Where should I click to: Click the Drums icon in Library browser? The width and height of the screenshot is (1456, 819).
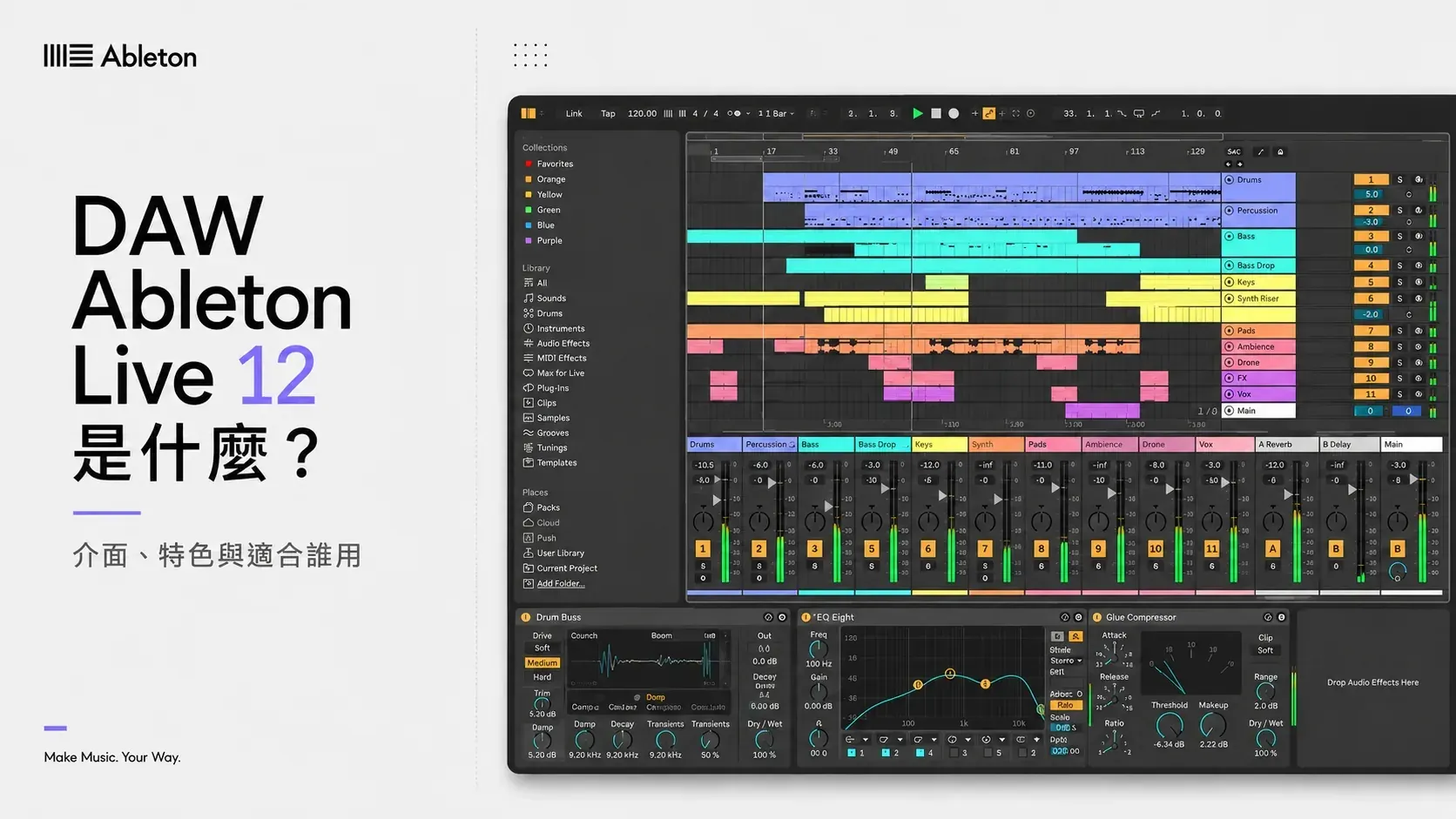pyautogui.click(x=528, y=313)
